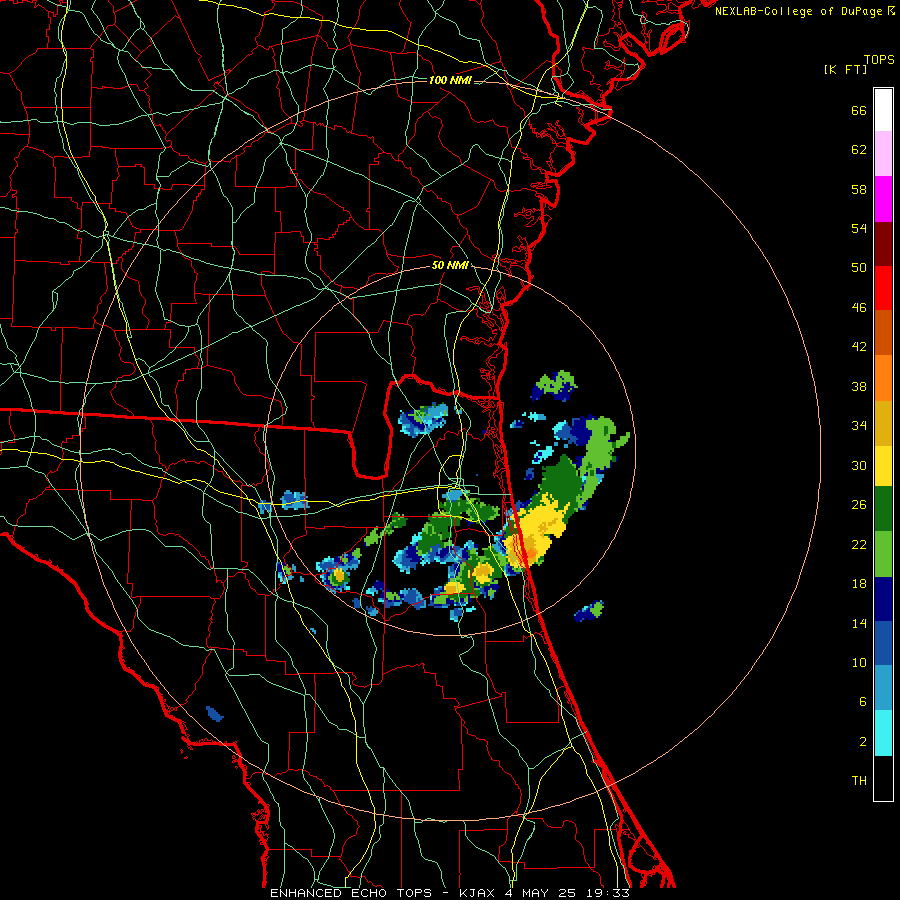This screenshot has height=900, width=900.
Task: Click the legend value 58
Action: [x=859, y=189]
